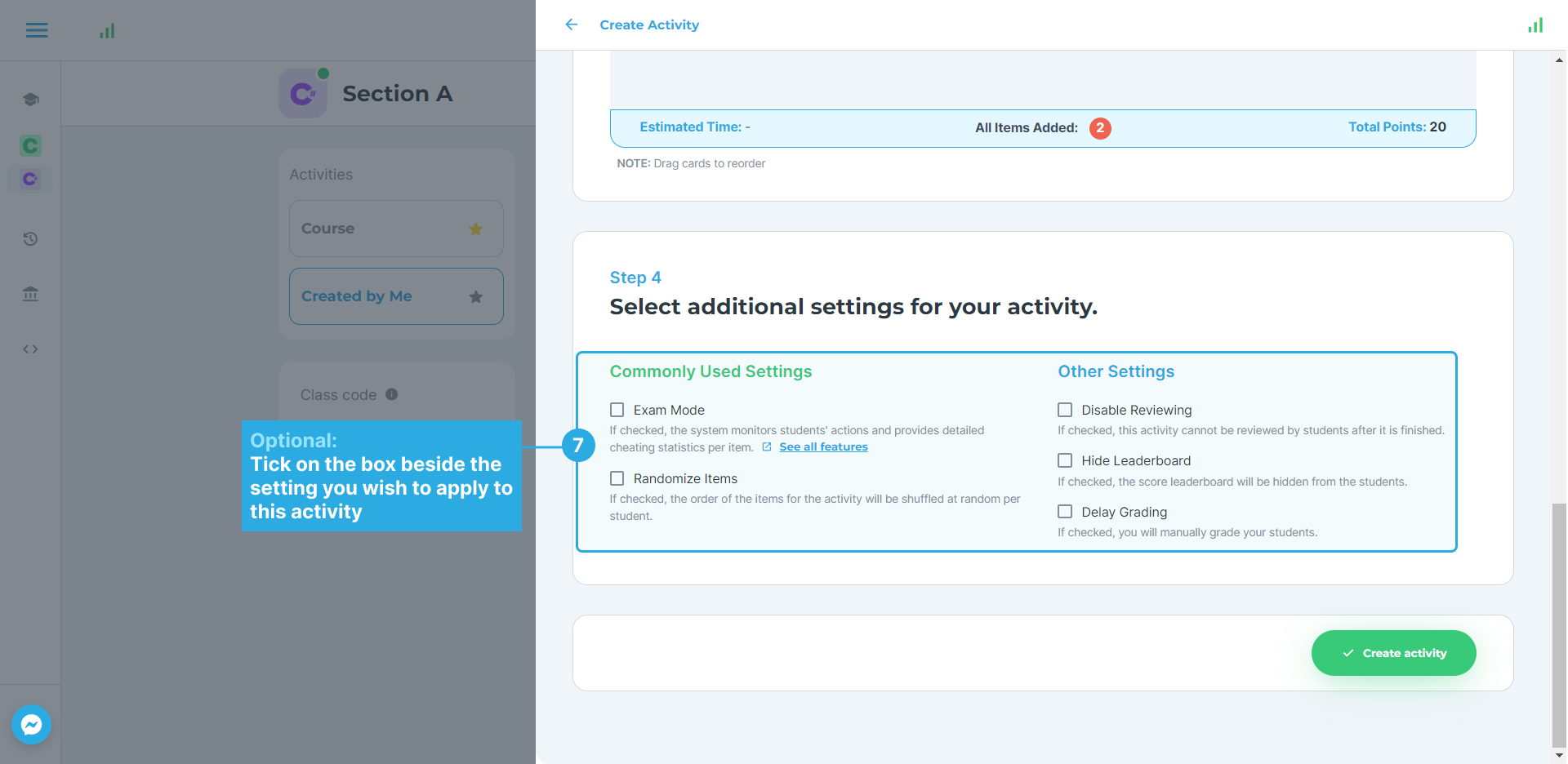Viewport: 1568px width, 764px height.
Task: Toggle the Delay Grading checkbox
Action: (1065, 512)
